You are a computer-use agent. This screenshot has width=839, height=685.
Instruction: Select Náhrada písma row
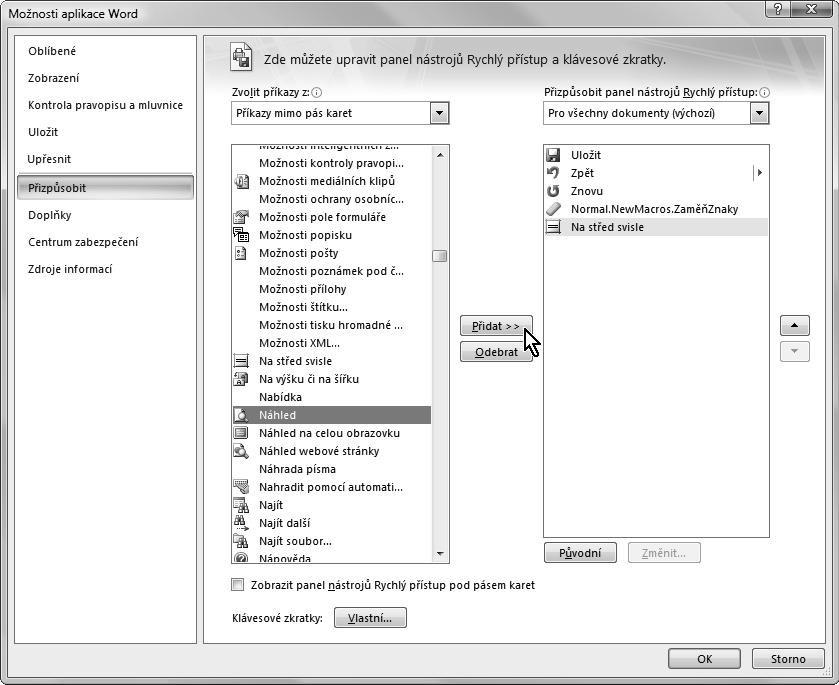tap(331, 469)
